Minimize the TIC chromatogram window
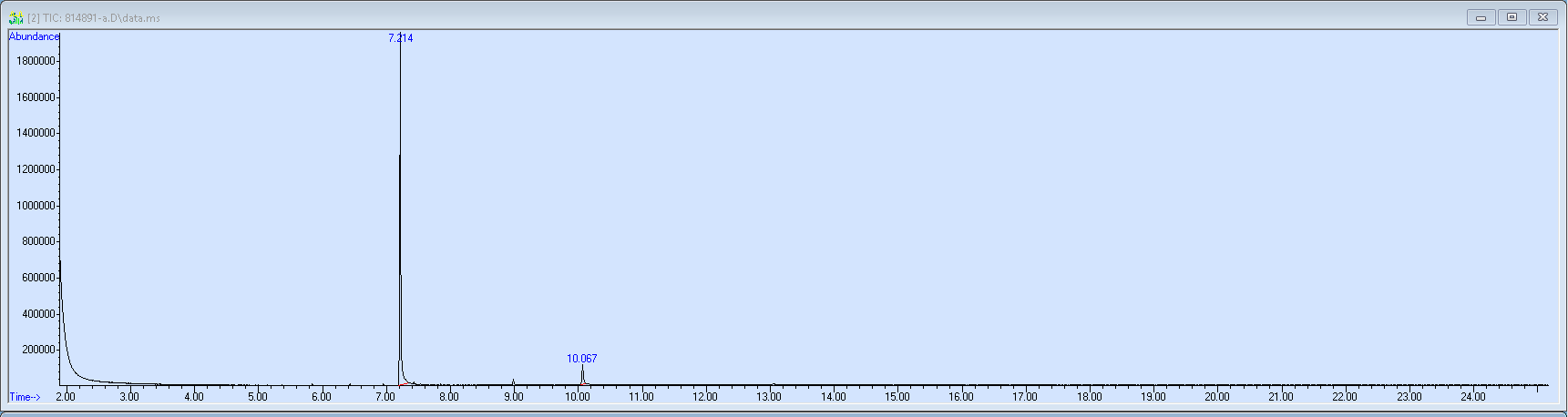This screenshot has width=1568, height=417. (1481, 17)
